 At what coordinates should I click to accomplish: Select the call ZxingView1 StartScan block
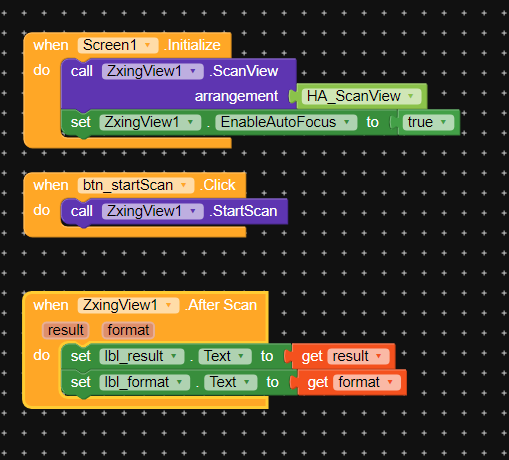pos(174,212)
